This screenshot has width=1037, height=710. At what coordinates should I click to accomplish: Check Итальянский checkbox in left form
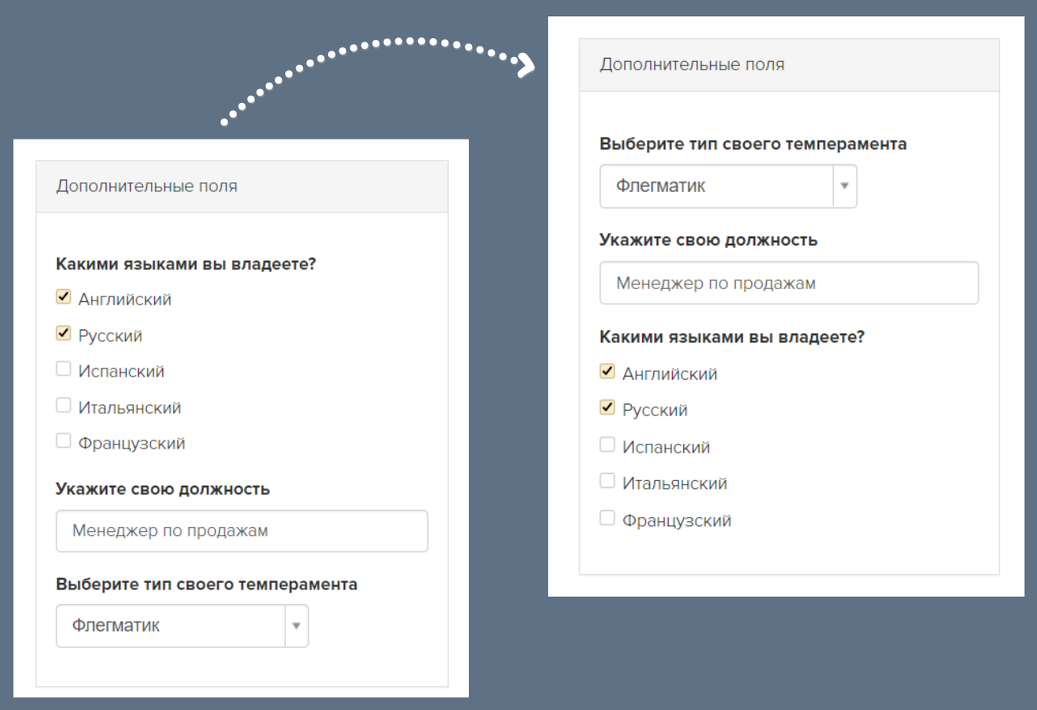tap(63, 405)
